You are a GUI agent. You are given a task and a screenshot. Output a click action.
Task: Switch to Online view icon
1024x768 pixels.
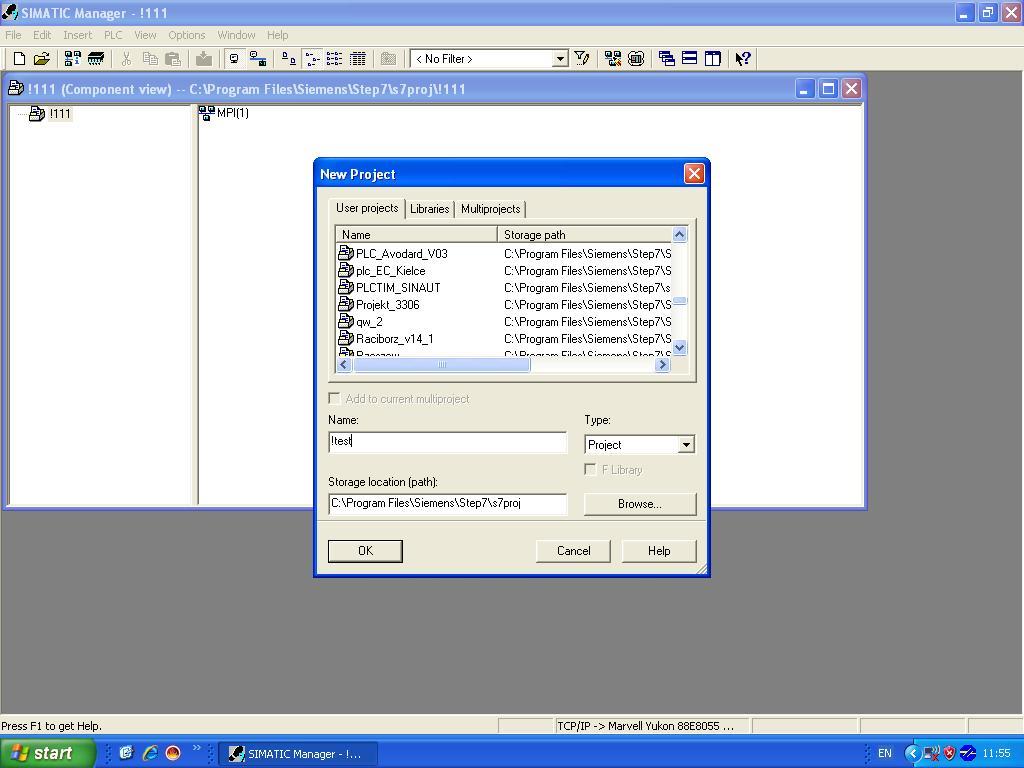point(258,59)
